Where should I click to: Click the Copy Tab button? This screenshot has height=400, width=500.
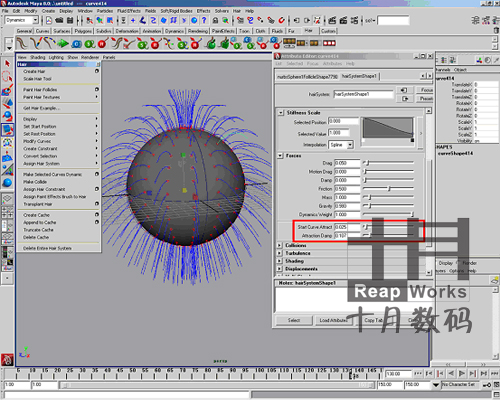[x=373, y=320]
